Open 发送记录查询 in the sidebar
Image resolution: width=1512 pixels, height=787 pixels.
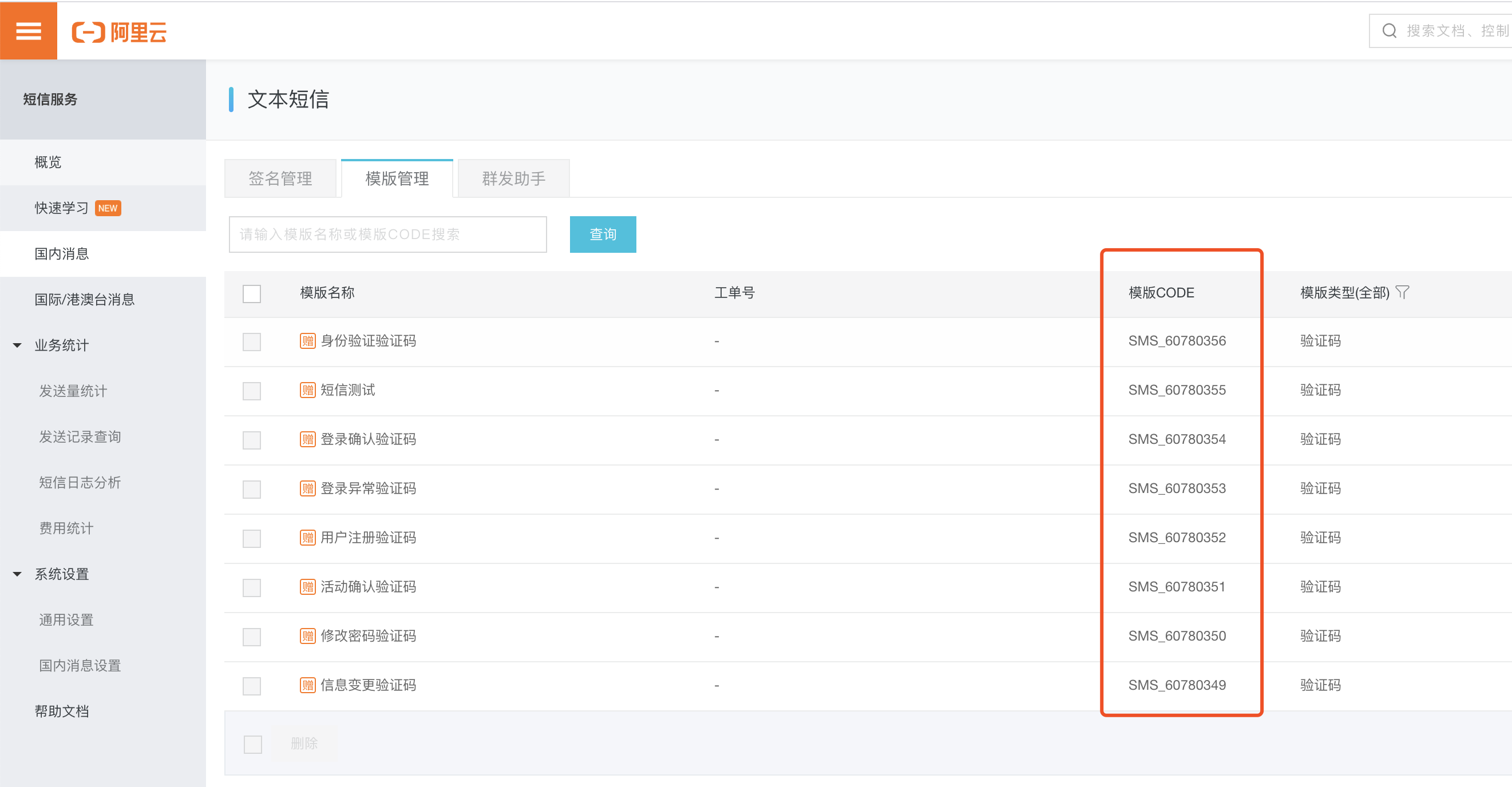(x=80, y=437)
